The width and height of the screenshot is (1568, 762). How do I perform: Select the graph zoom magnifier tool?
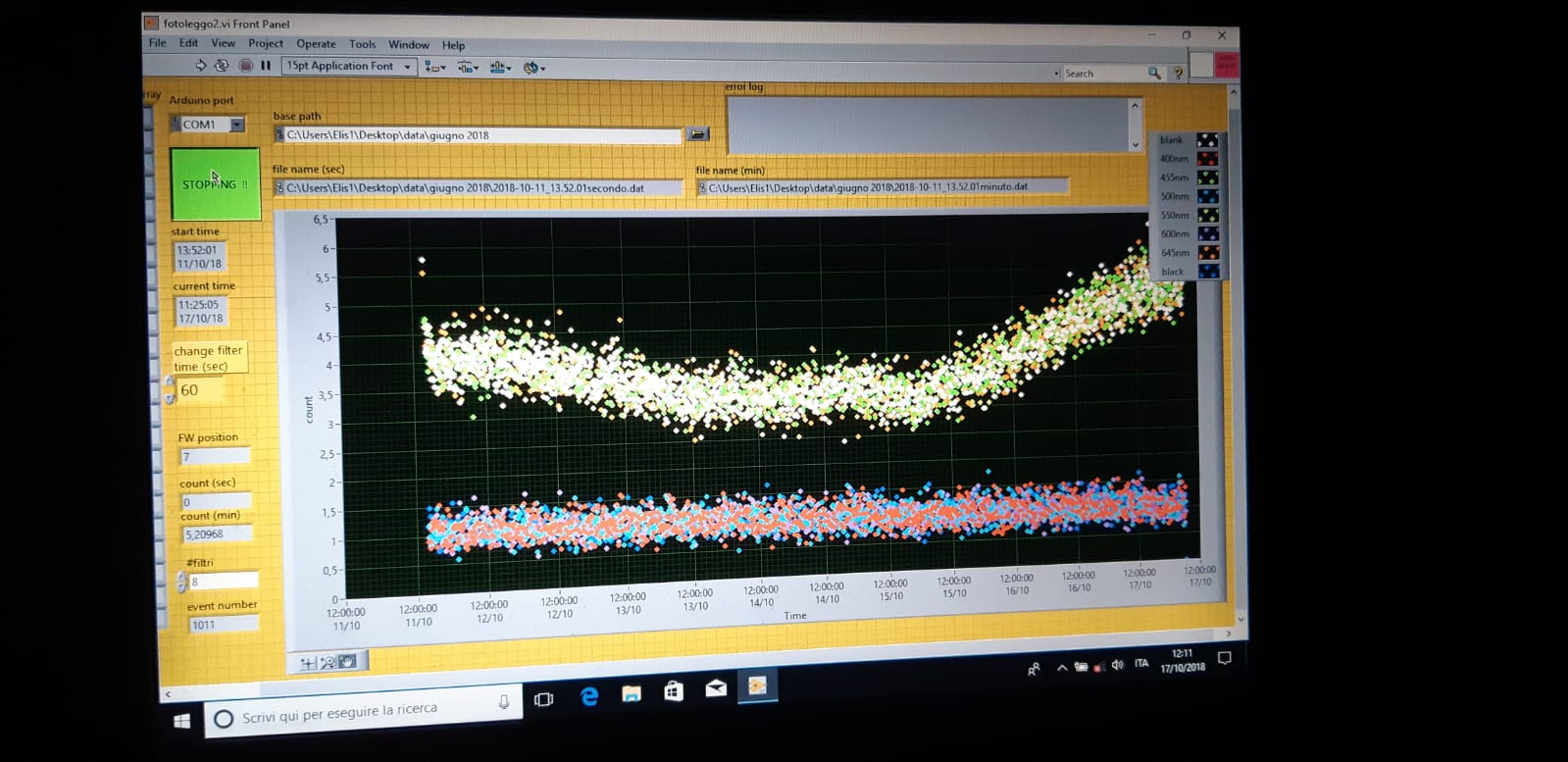[328, 663]
